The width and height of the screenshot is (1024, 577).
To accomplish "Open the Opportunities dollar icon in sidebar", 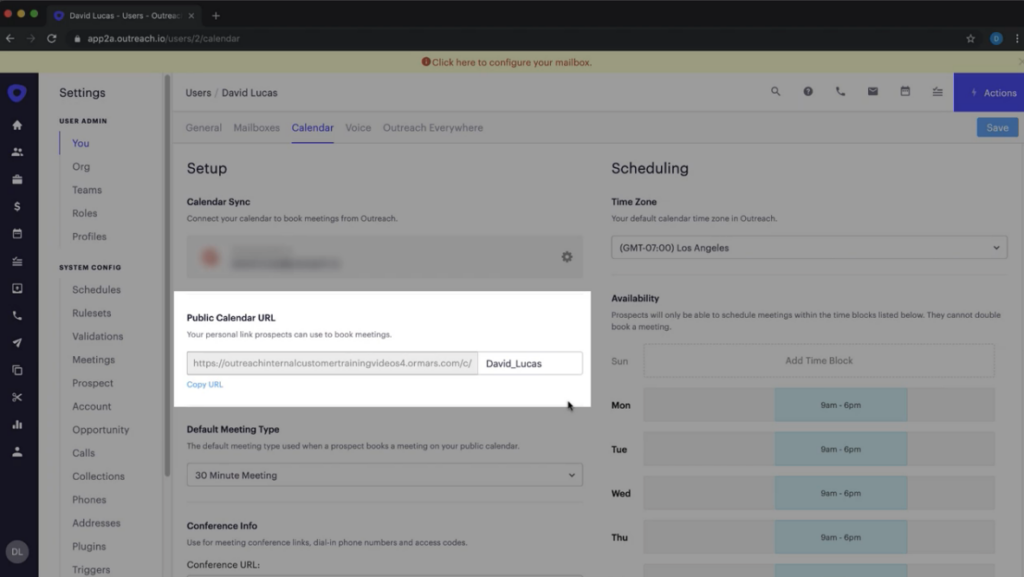I will click(x=17, y=206).
